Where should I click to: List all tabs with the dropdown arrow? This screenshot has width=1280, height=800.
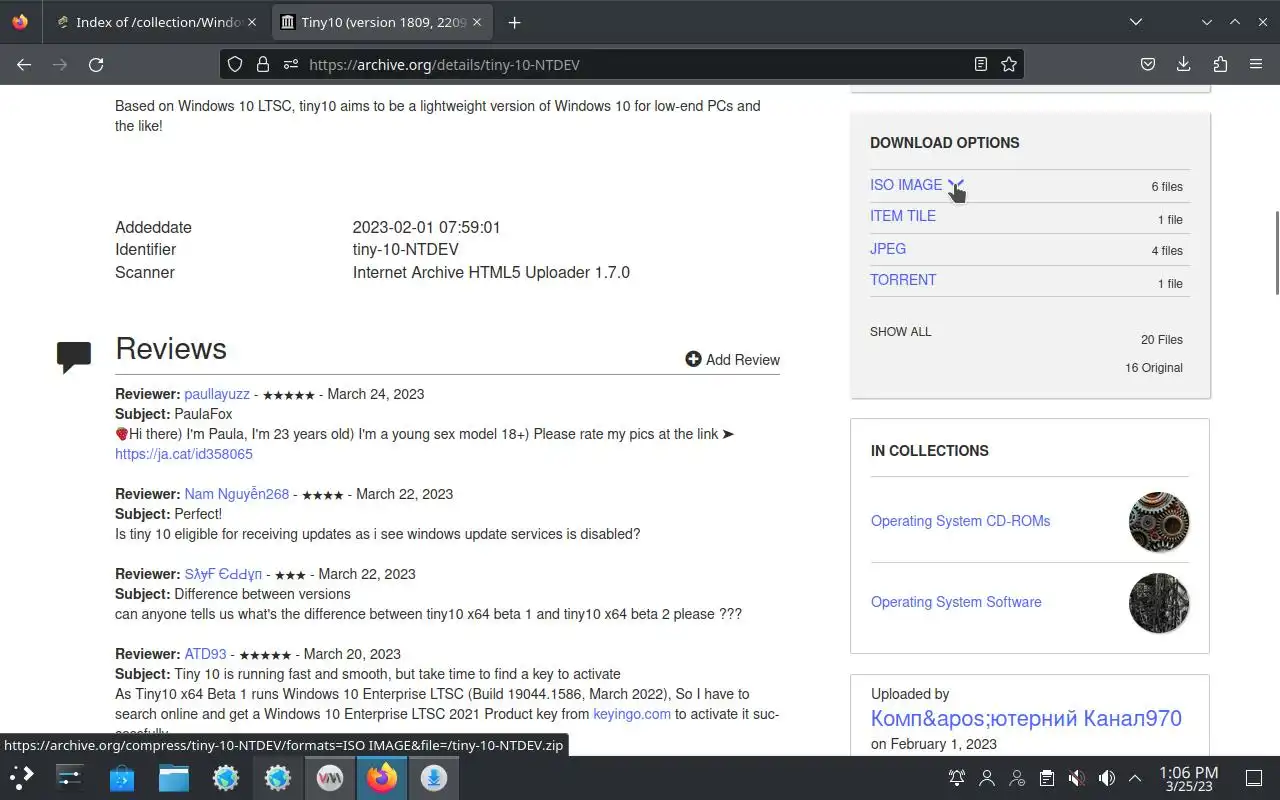tap(1136, 22)
